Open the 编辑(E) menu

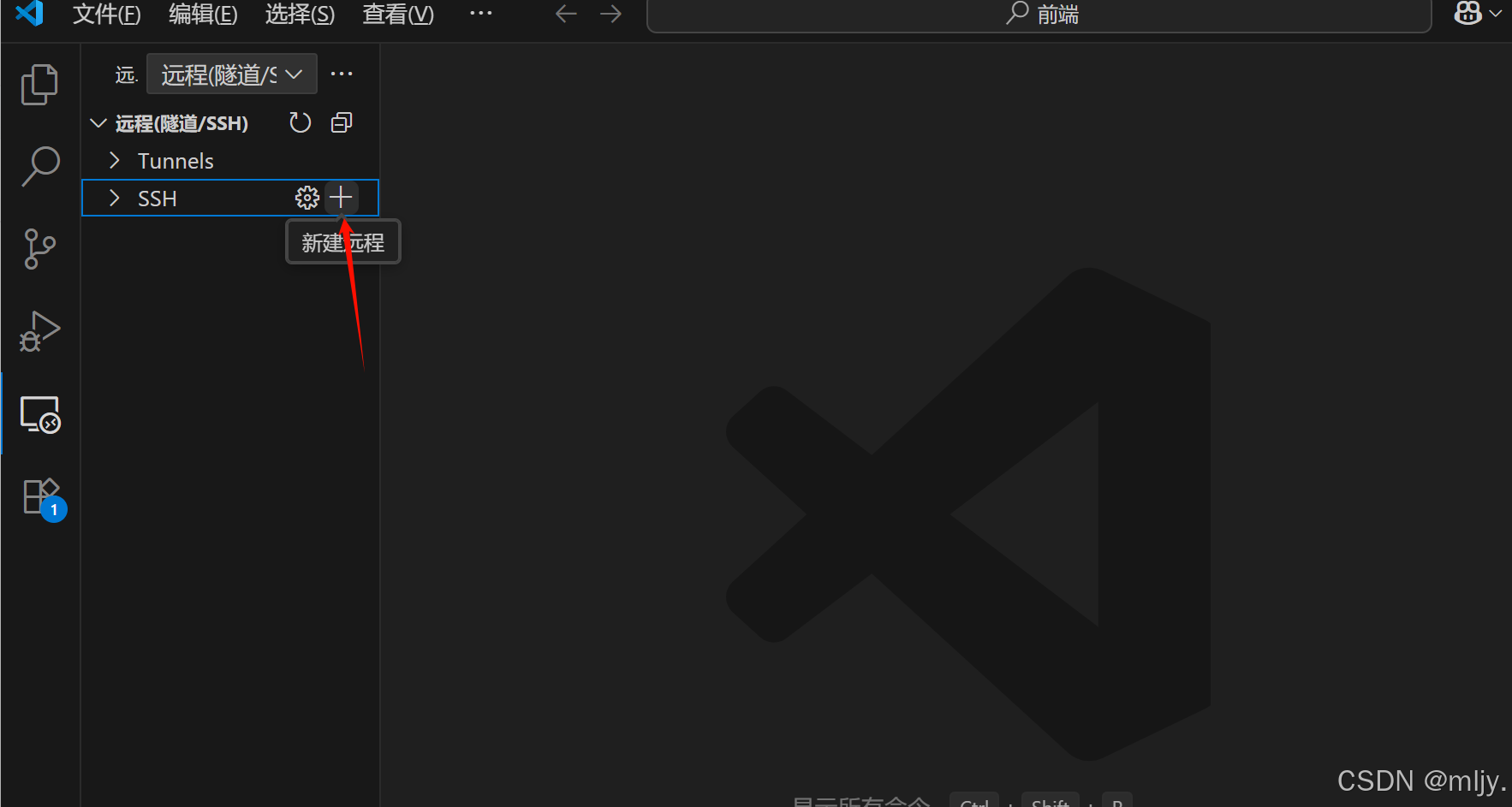[x=203, y=15]
